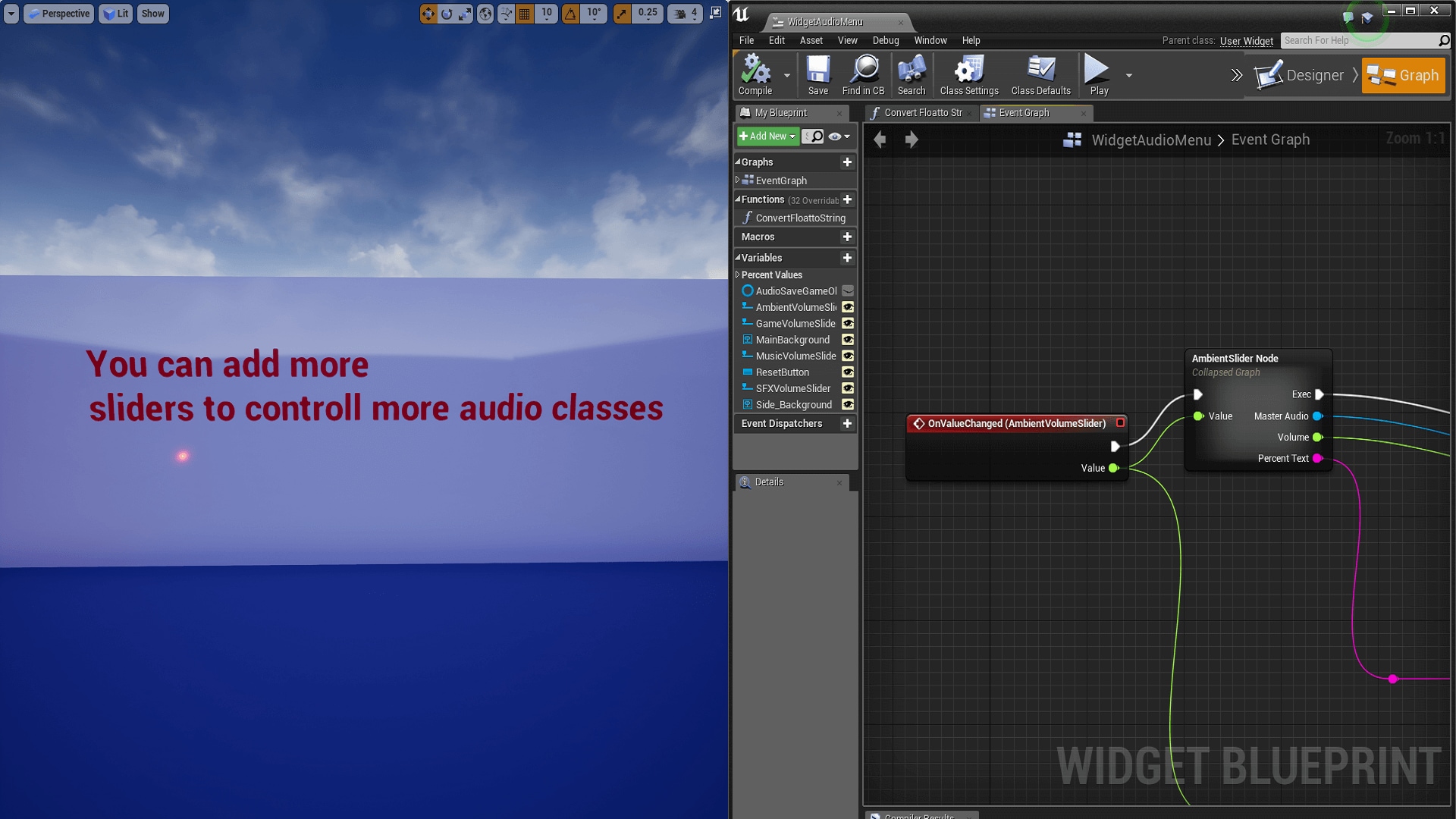The image size is (1456, 819).
Task: Toggle snap to grid in the viewport toolbar
Action: point(524,13)
